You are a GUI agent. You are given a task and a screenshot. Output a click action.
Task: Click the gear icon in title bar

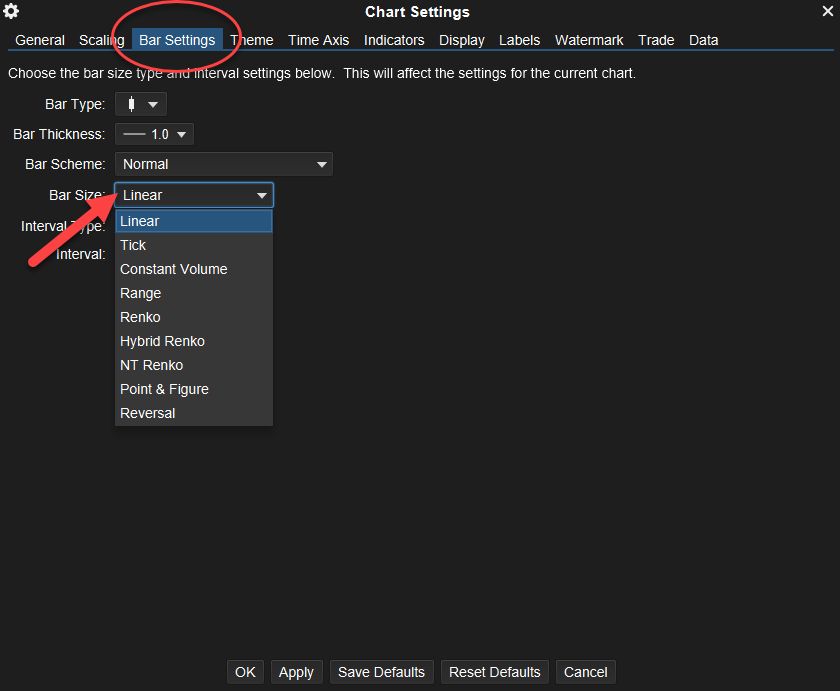click(x=12, y=12)
